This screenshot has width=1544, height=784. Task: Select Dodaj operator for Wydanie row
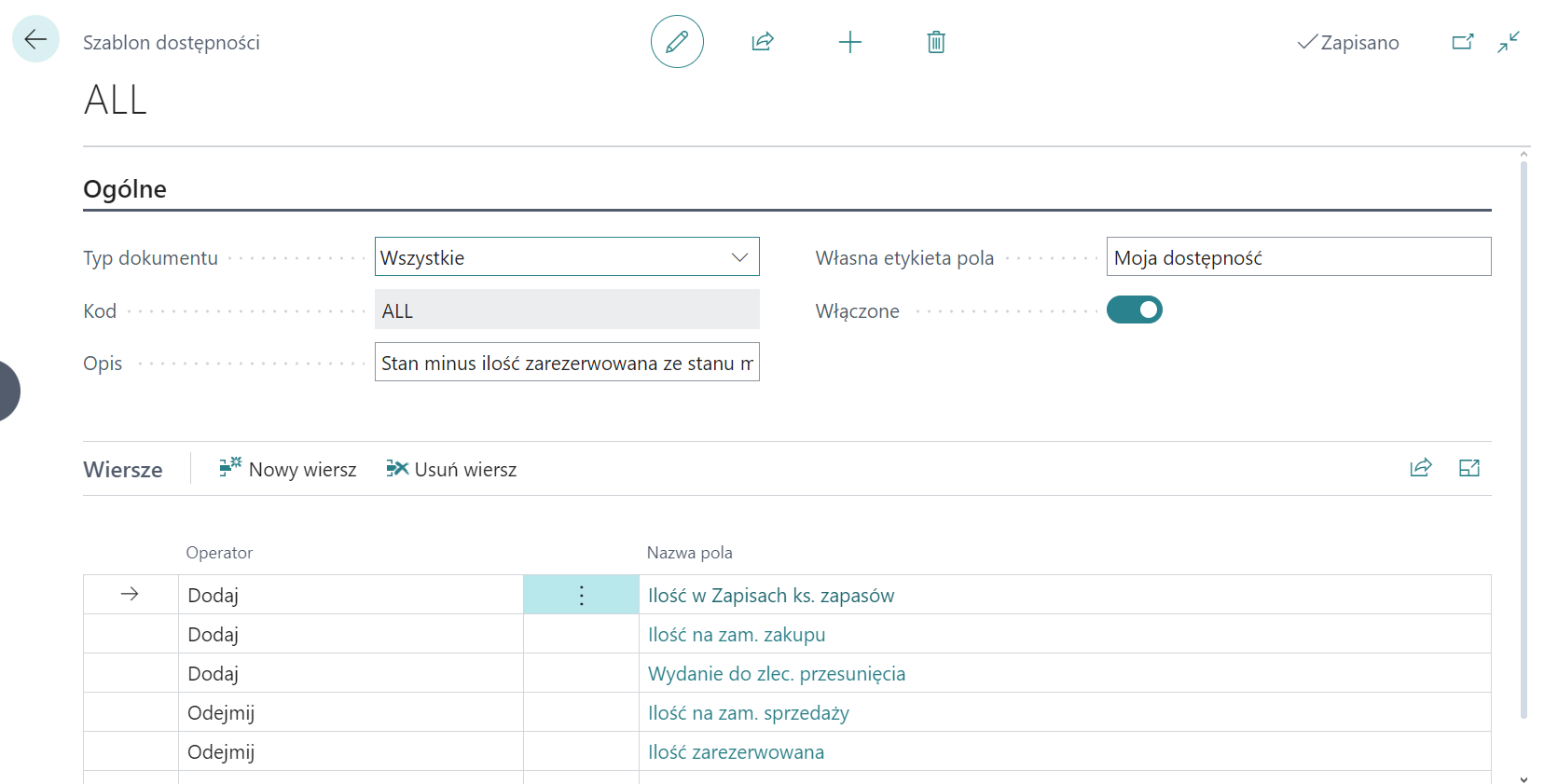coord(351,673)
